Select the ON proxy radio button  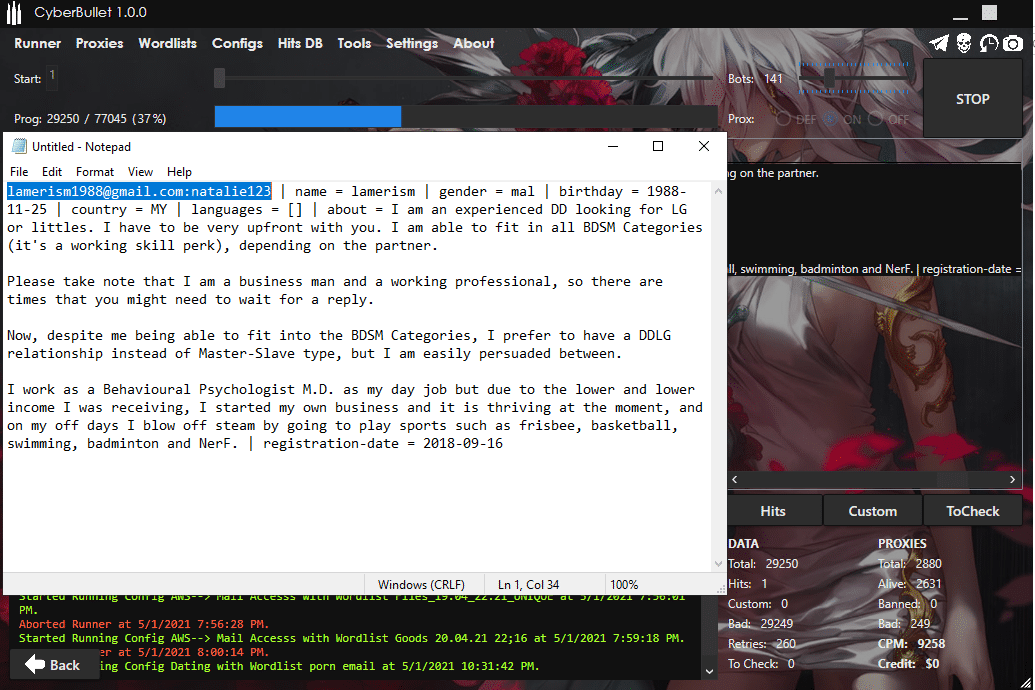[830, 119]
